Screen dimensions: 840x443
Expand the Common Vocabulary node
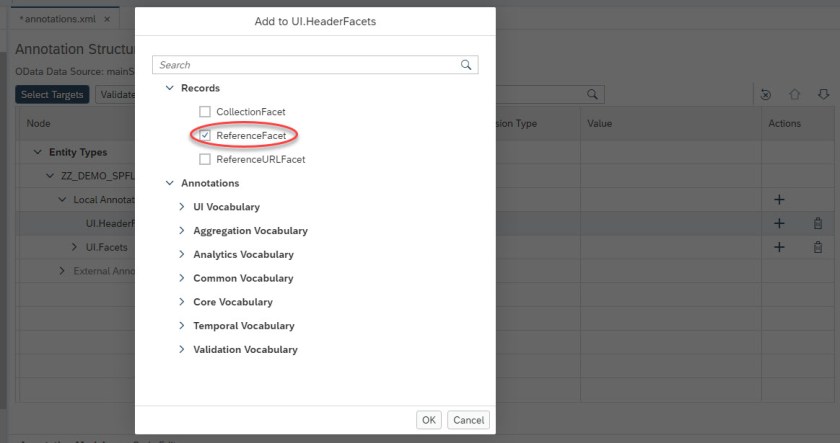181,278
